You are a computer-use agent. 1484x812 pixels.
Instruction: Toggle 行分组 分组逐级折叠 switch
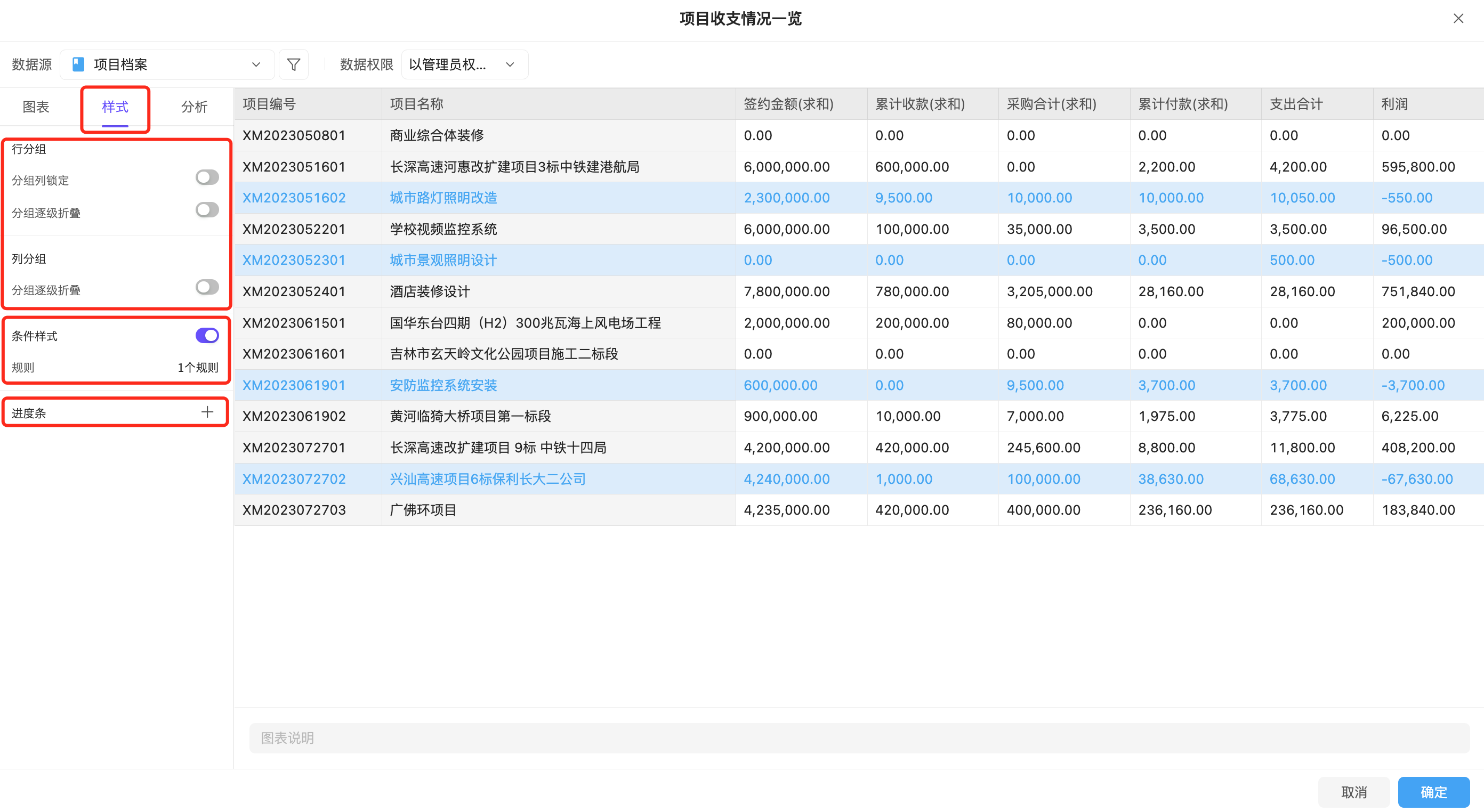click(207, 209)
